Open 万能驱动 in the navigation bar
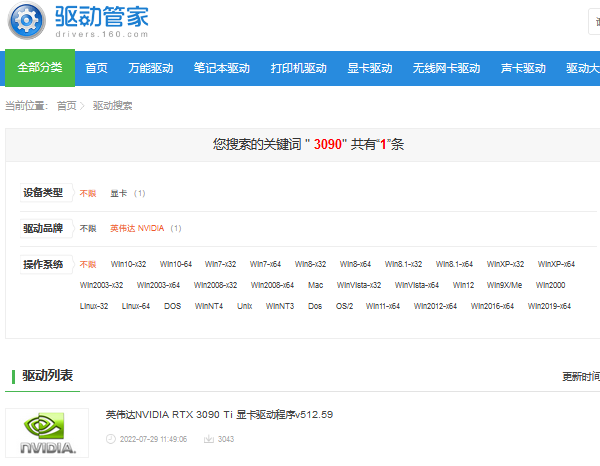The width and height of the screenshot is (600, 466). (x=150, y=68)
